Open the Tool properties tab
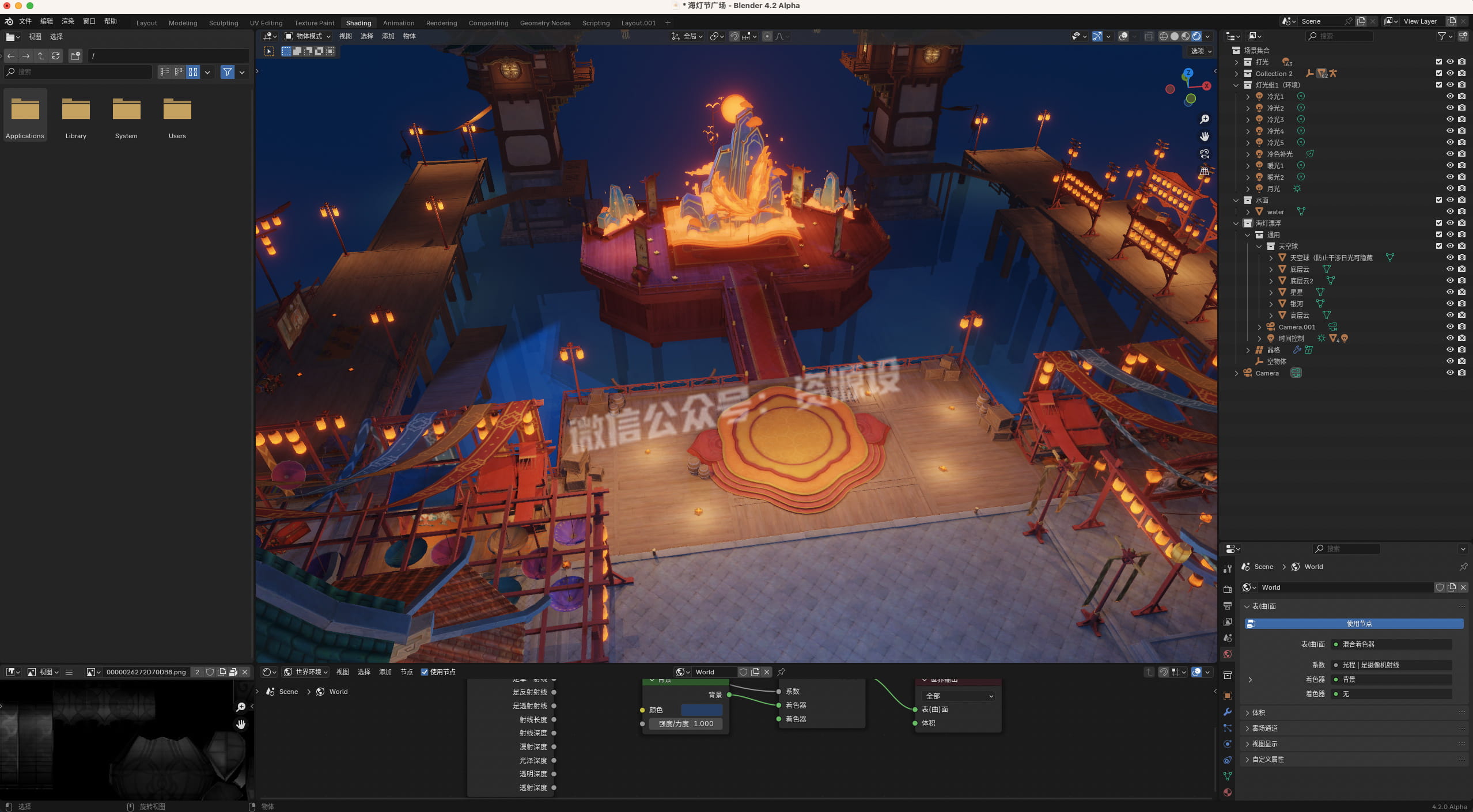Image resolution: width=1473 pixels, height=812 pixels. pyautogui.click(x=1228, y=568)
